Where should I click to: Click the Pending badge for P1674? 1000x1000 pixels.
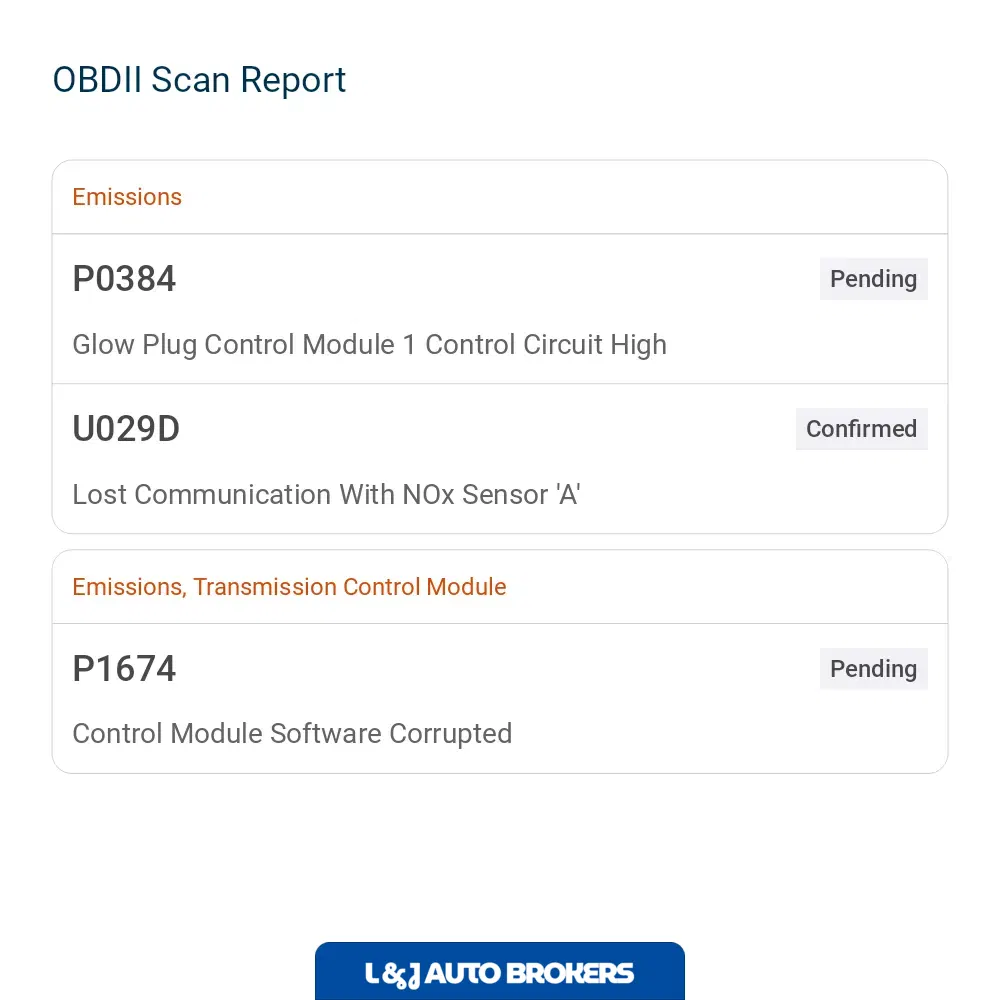click(x=874, y=668)
